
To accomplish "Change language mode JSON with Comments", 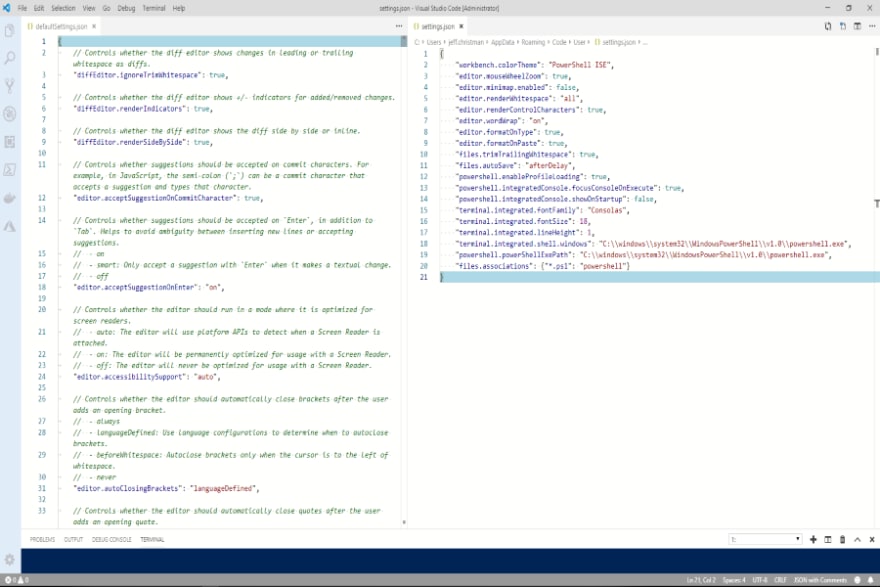I will [820, 580].
